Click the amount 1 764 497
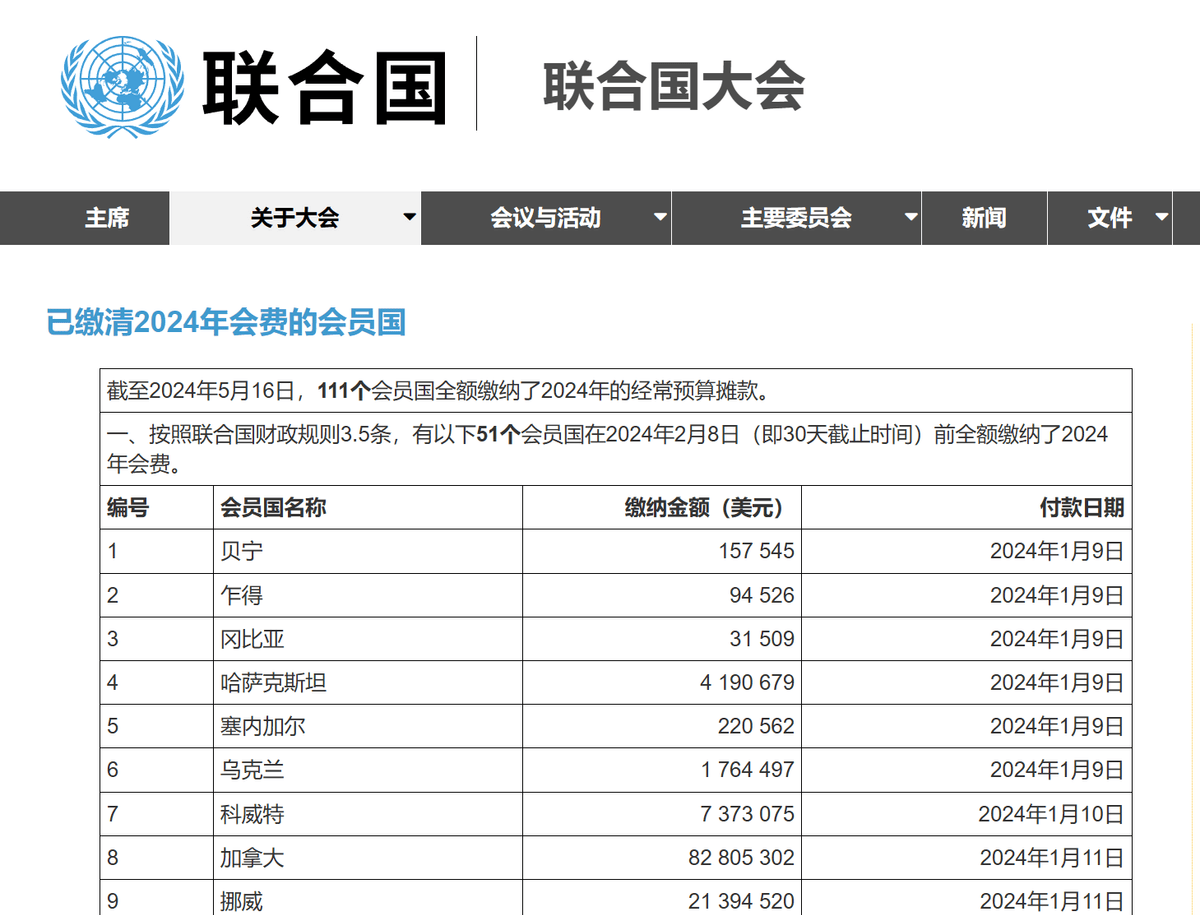This screenshot has width=1200, height=915. (x=747, y=770)
